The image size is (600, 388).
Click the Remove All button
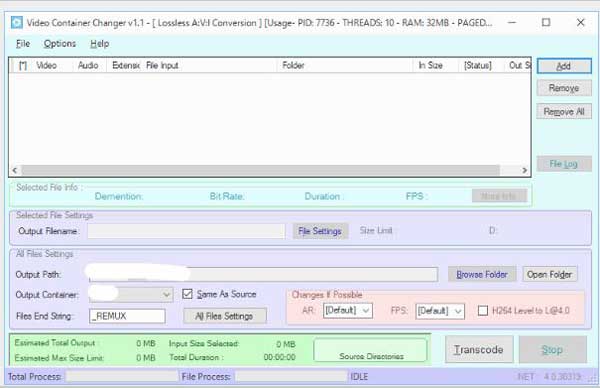pos(564,112)
